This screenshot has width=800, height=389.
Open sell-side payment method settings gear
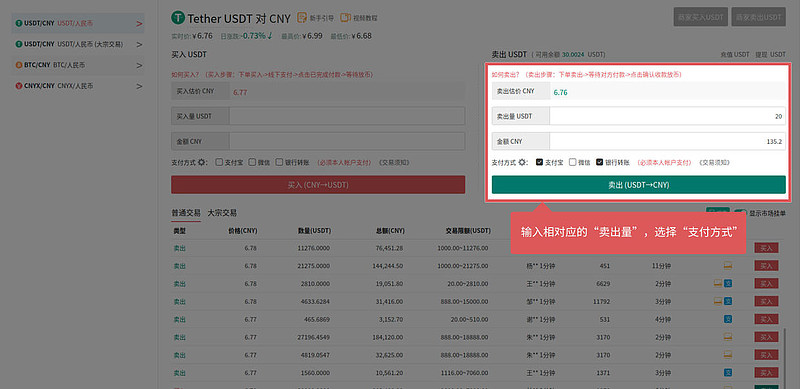[x=522, y=163]
